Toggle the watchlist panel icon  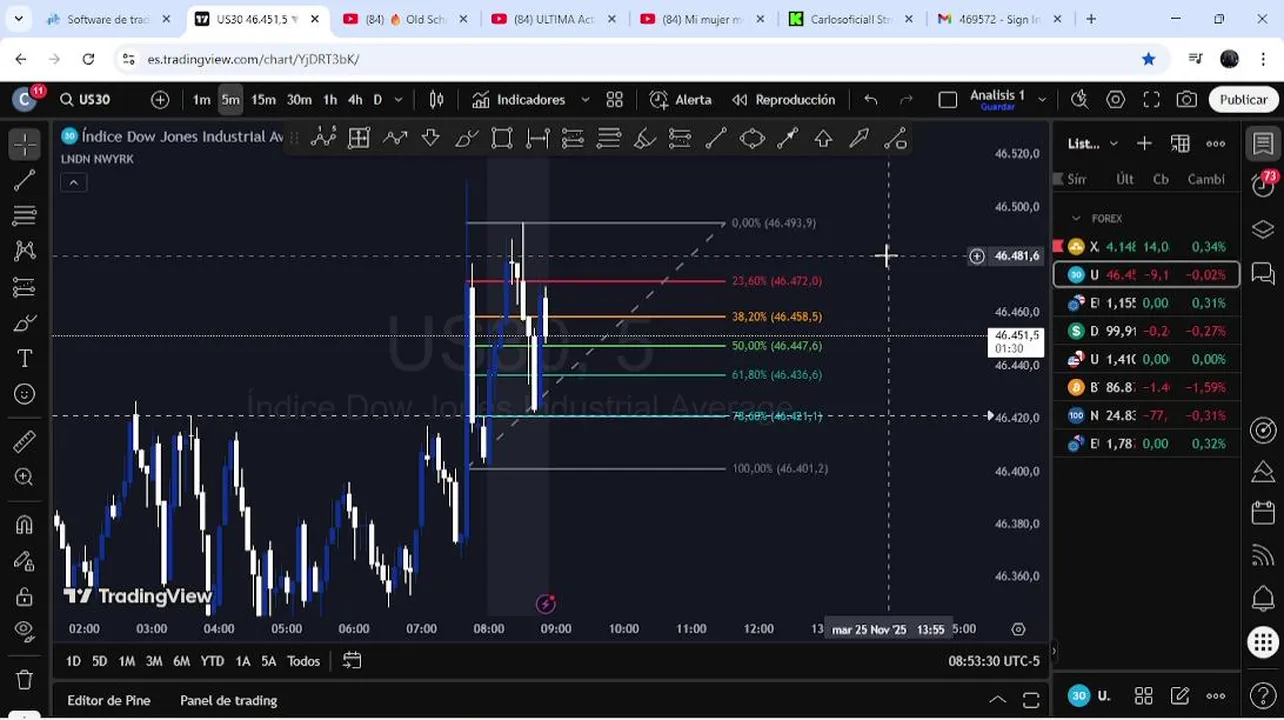tap(1263, 144)
